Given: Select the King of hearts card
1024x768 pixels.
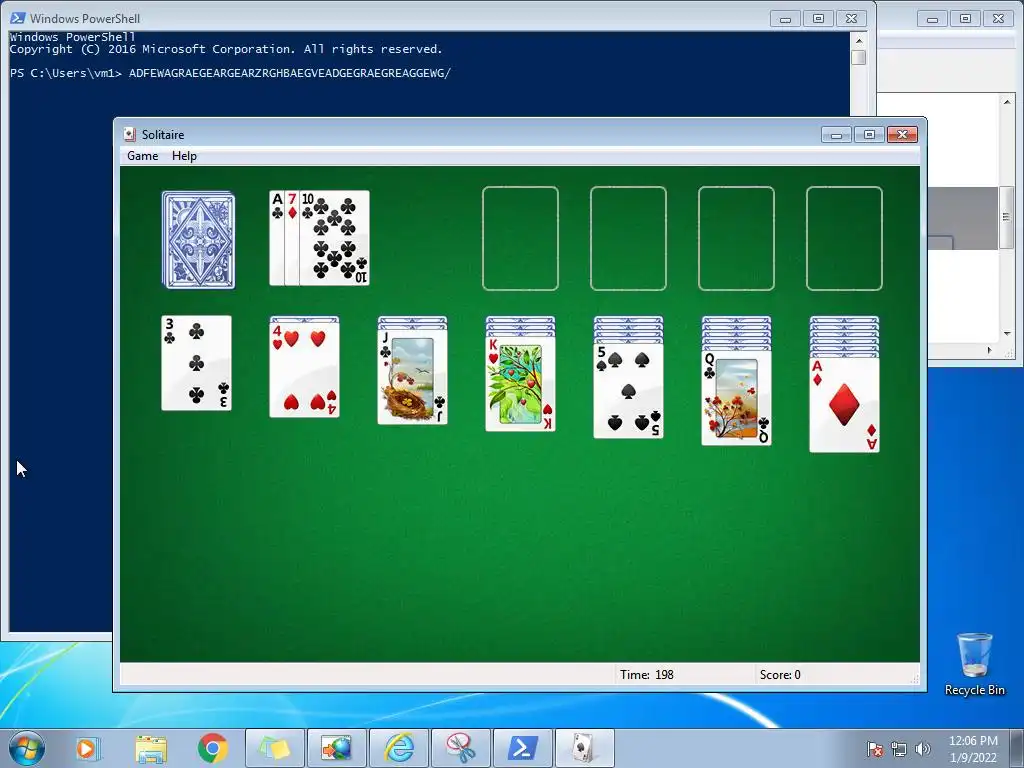Looking at the screenshot, I should click(520, 384).
